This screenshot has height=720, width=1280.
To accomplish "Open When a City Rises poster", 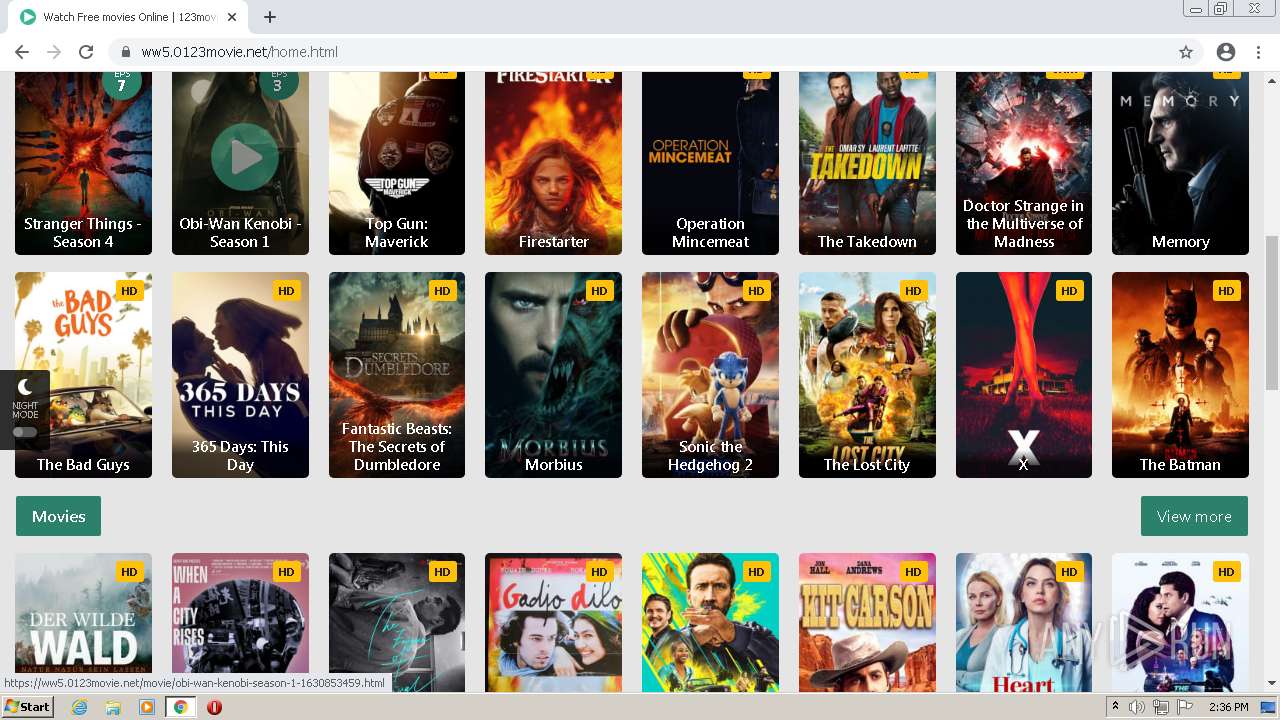I will point(240,622).
